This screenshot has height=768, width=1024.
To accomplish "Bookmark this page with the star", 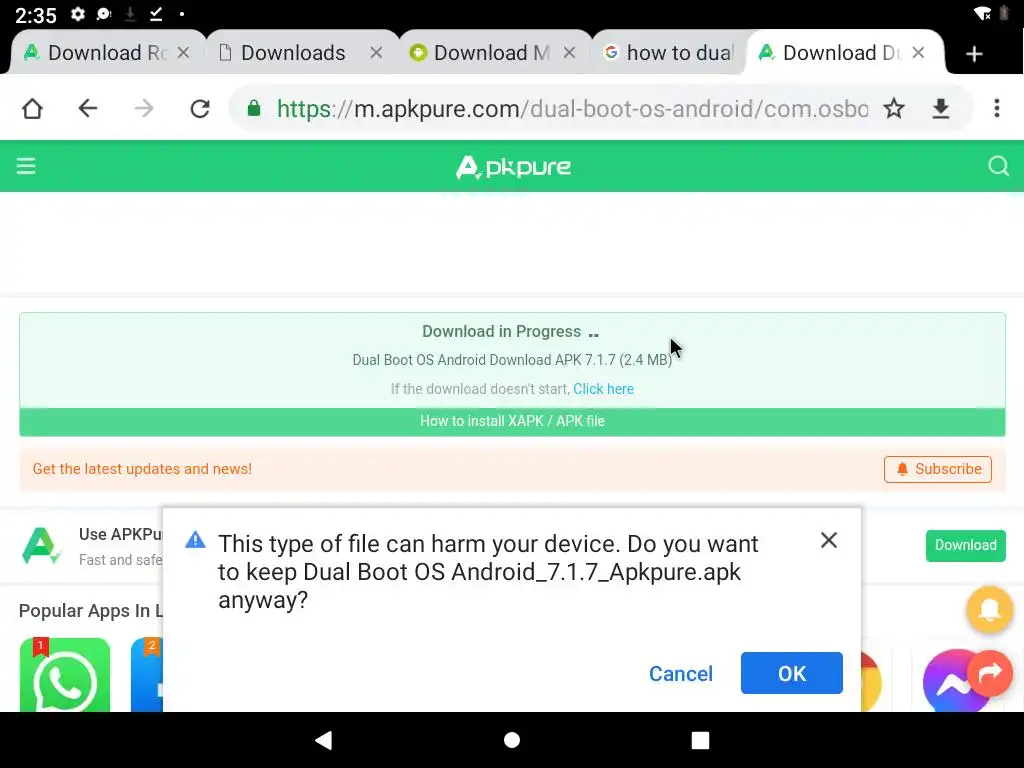I will (894, 108).
